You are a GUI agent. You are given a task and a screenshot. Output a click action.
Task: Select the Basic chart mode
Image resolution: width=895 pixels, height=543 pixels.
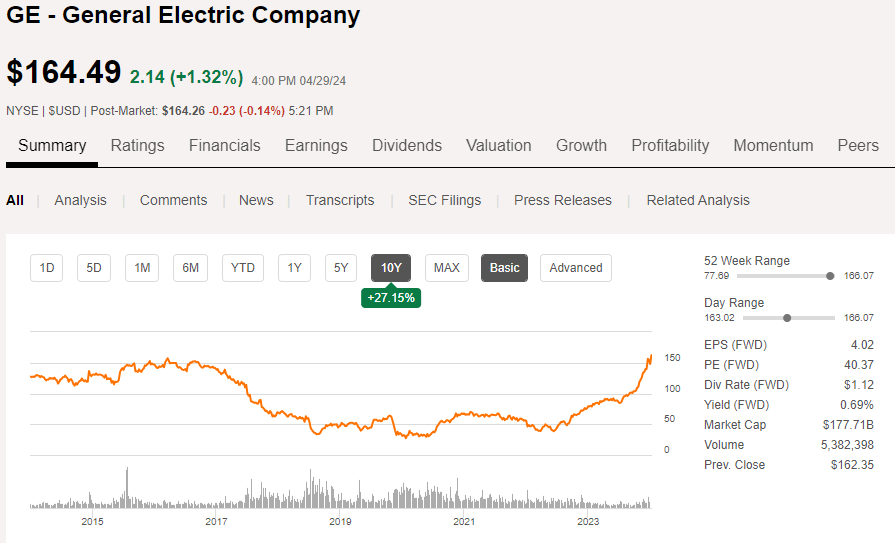point(504,267)
